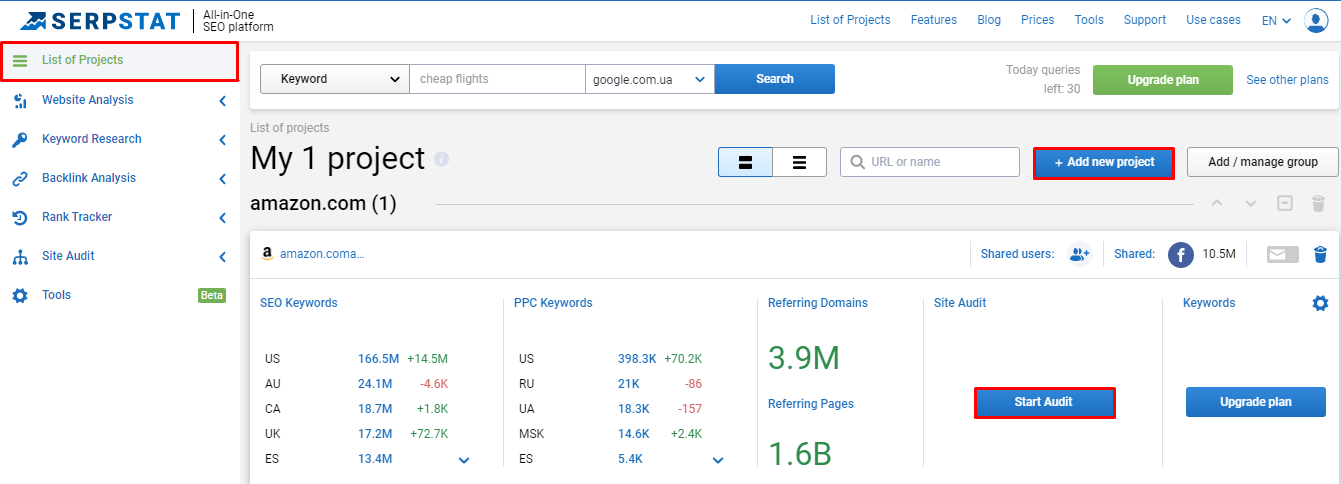The width and height of the screenshot is (1341, 484).
Task: Switch to card view layout
Action: coord(745,162)
